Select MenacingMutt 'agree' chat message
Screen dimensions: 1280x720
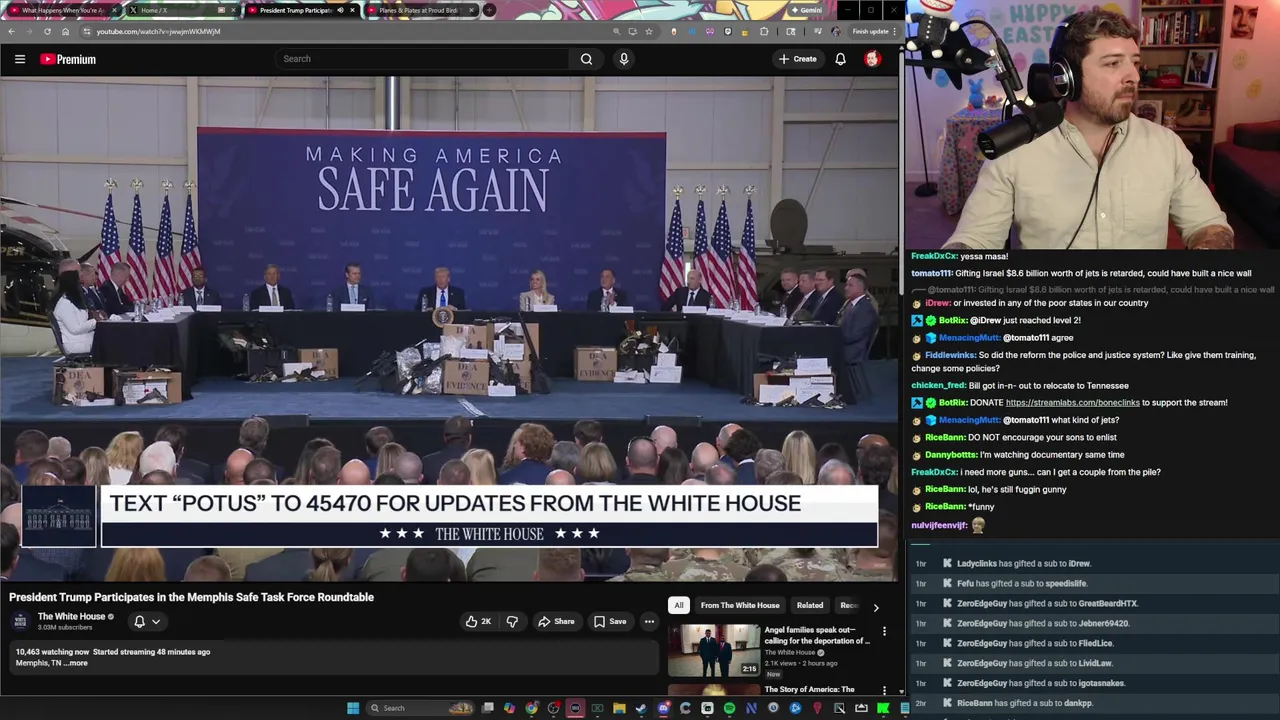click(x=994, y=337)
